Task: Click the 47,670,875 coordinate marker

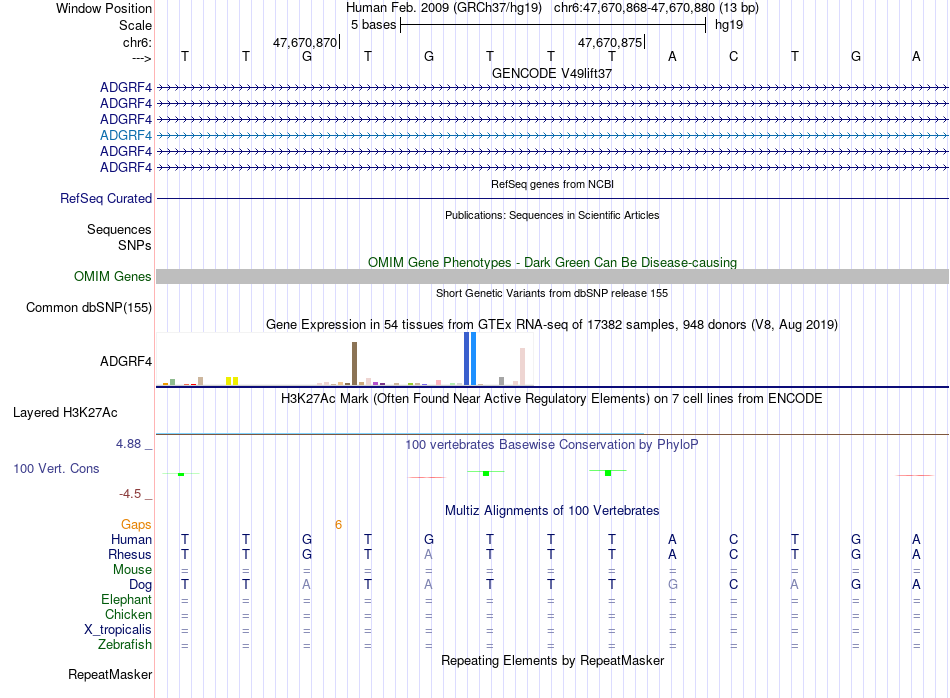Action: 610,42
